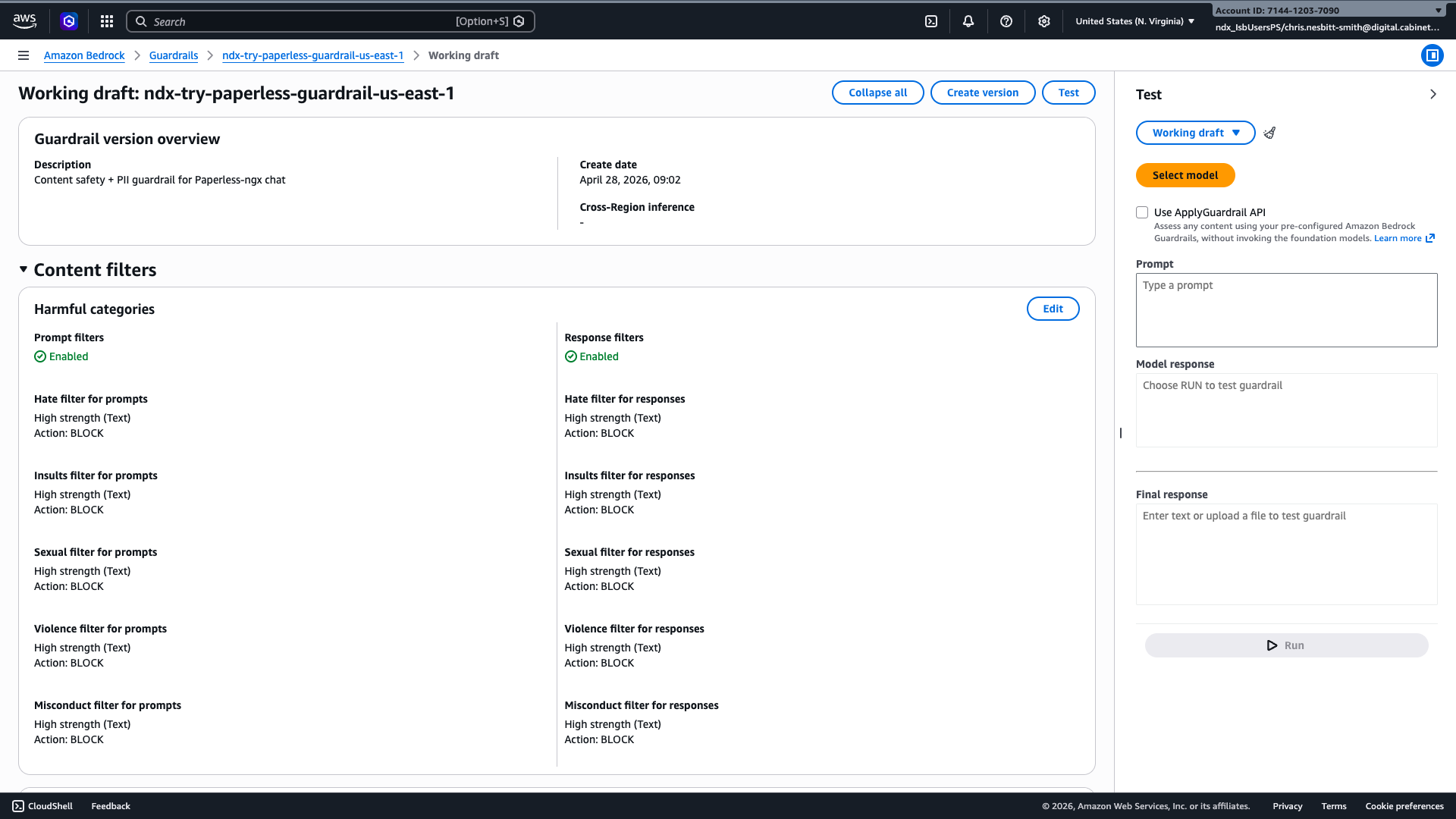Screen dimensions: 1456x819
Task: Click the 'Sexual filter for prompts' label
Action: click(x=96, y=552)
